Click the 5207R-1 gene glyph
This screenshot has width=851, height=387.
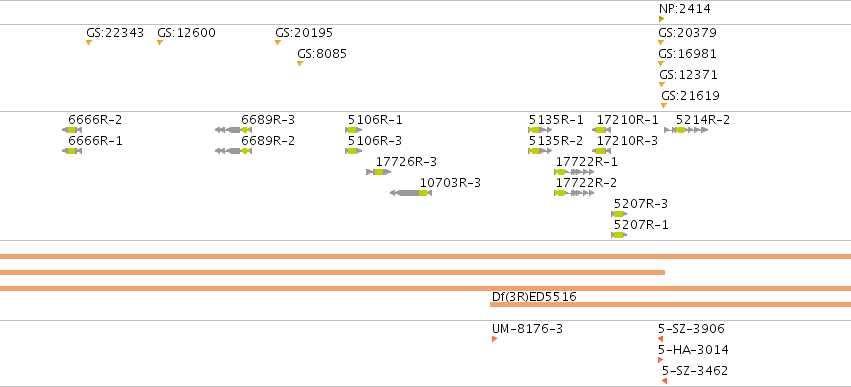pos(619,235)
